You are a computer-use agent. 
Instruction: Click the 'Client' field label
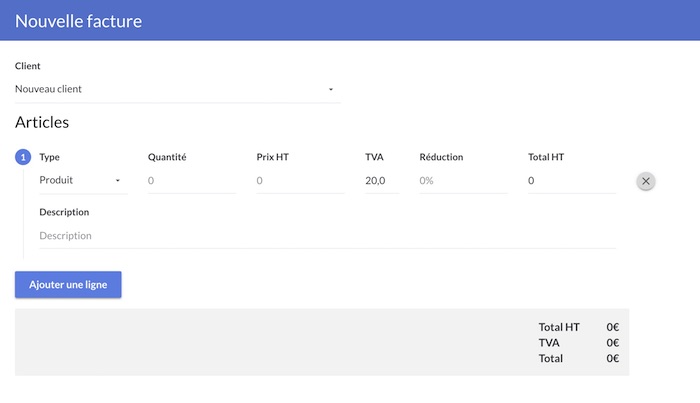[28, 66]
